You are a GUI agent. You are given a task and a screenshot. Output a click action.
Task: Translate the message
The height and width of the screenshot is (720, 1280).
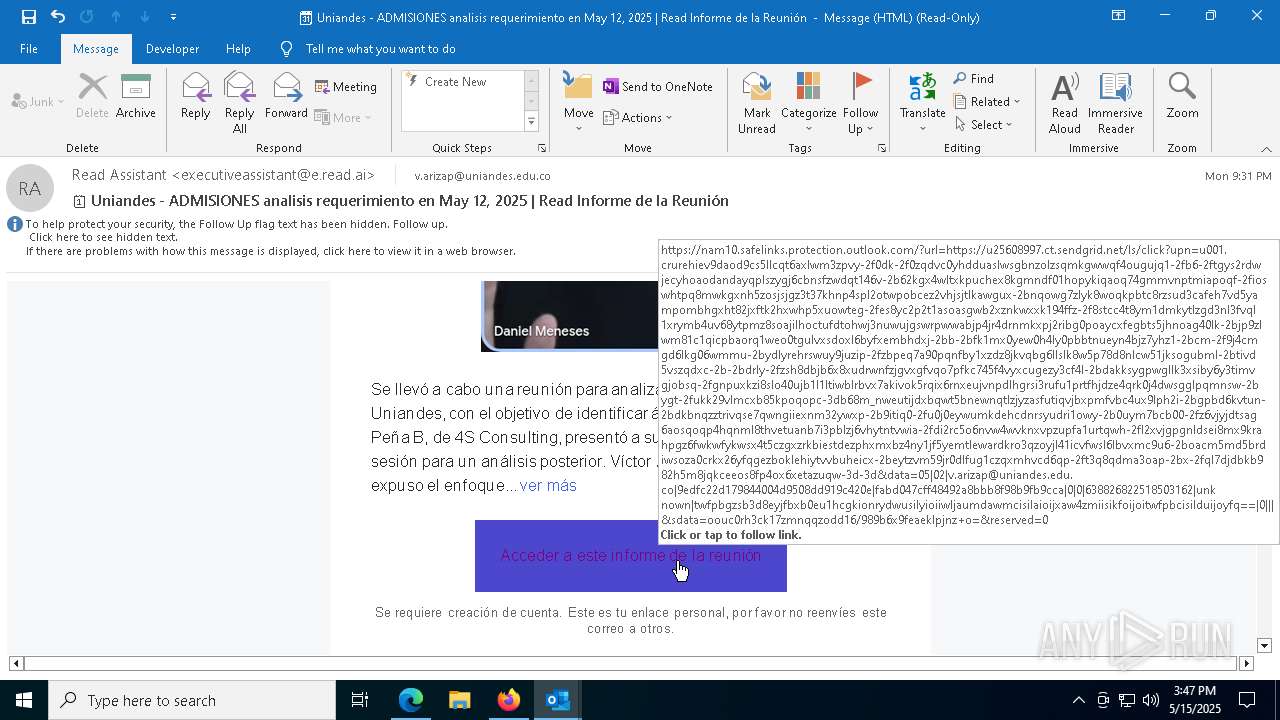(922, 103)
